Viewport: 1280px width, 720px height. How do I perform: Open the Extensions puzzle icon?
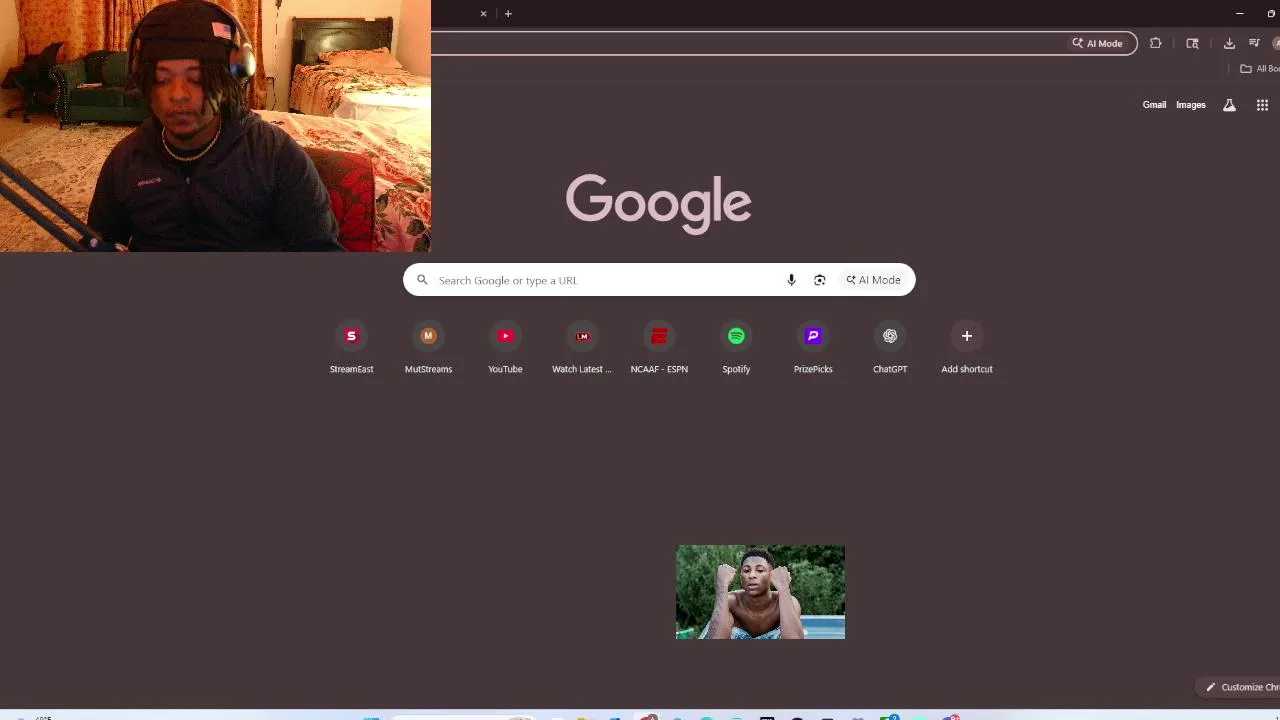pos(1155,43)
